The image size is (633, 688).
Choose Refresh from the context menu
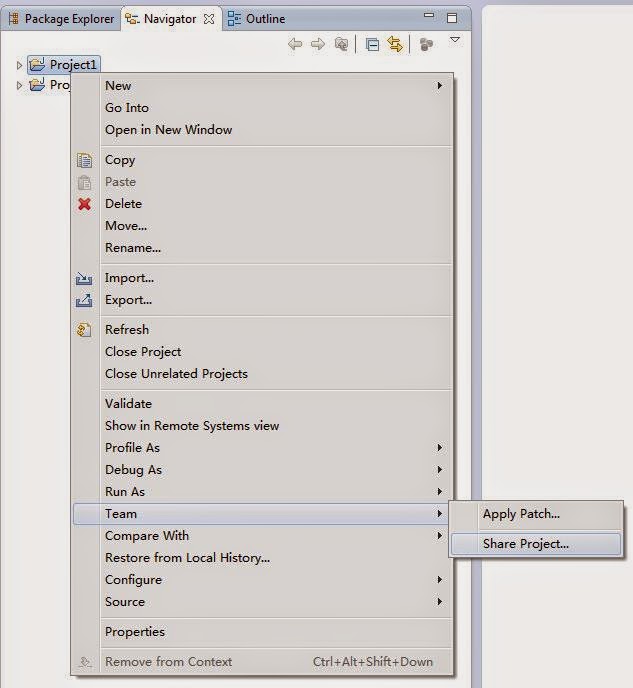[x=262, y=330]
